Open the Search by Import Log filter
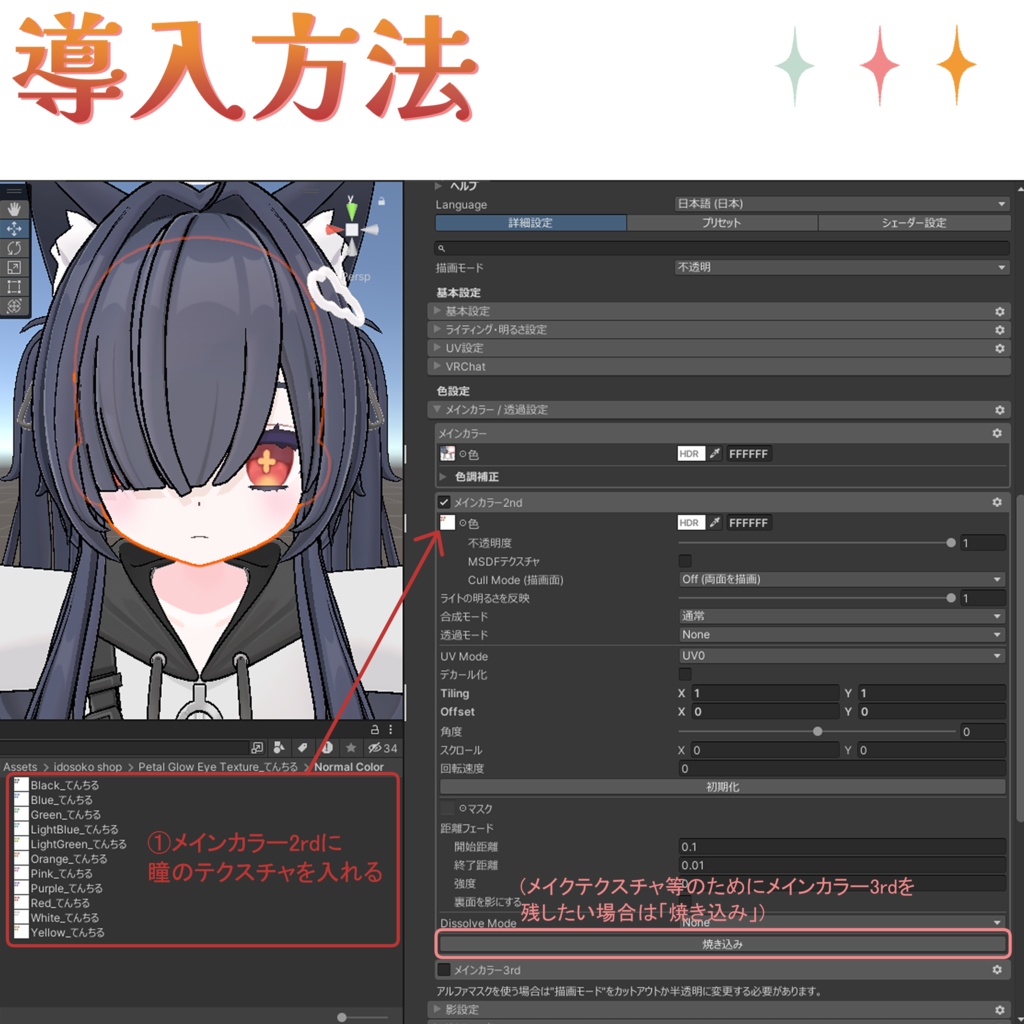The height and width of the screenshot is (1024, 1024). (327, 748)
